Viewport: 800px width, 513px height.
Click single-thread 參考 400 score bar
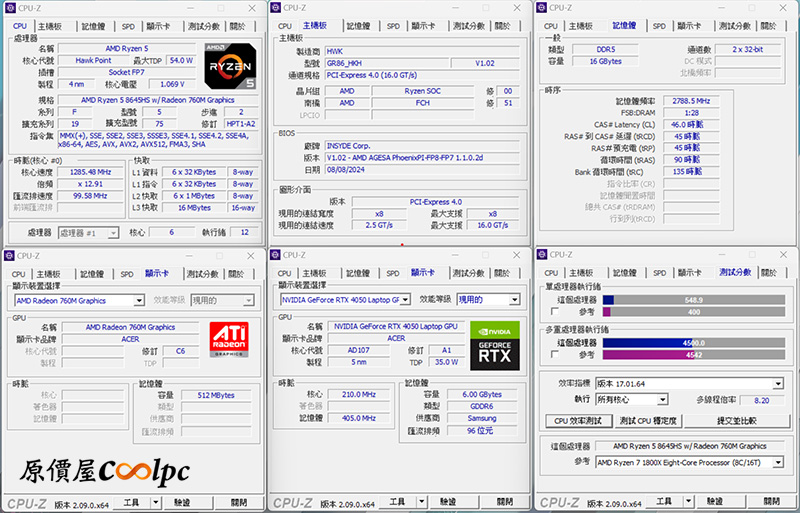coord(694,312)
